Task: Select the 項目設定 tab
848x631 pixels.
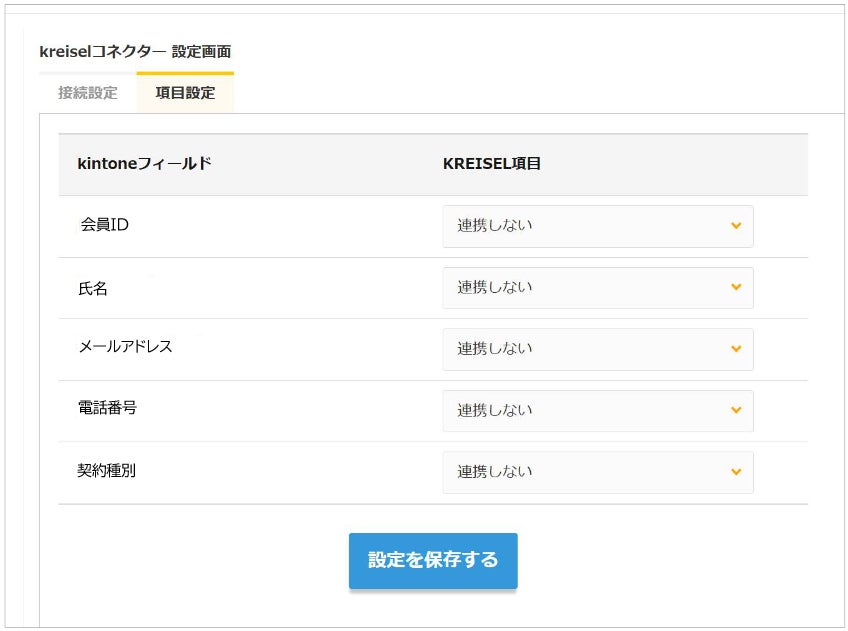Action: [x=185, y=93]
